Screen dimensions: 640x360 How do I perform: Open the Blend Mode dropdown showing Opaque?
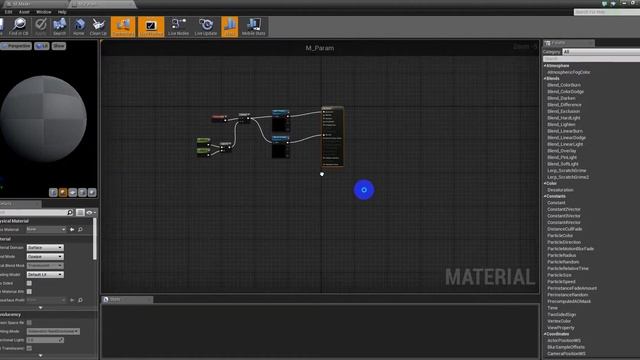point(45,257)
